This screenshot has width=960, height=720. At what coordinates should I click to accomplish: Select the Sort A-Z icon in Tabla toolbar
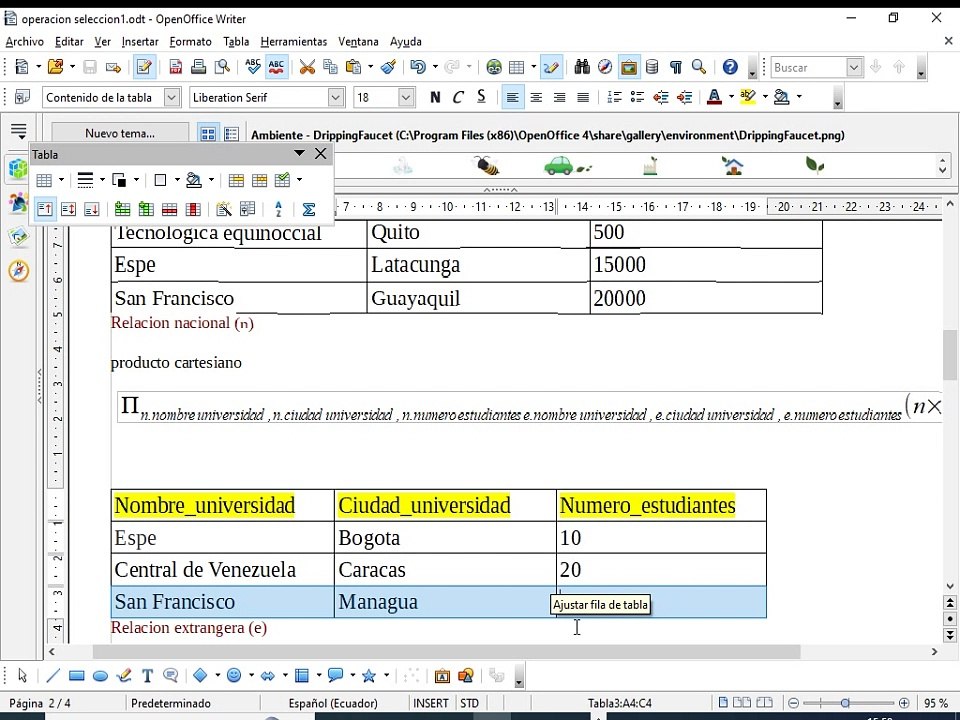point(279,209)
